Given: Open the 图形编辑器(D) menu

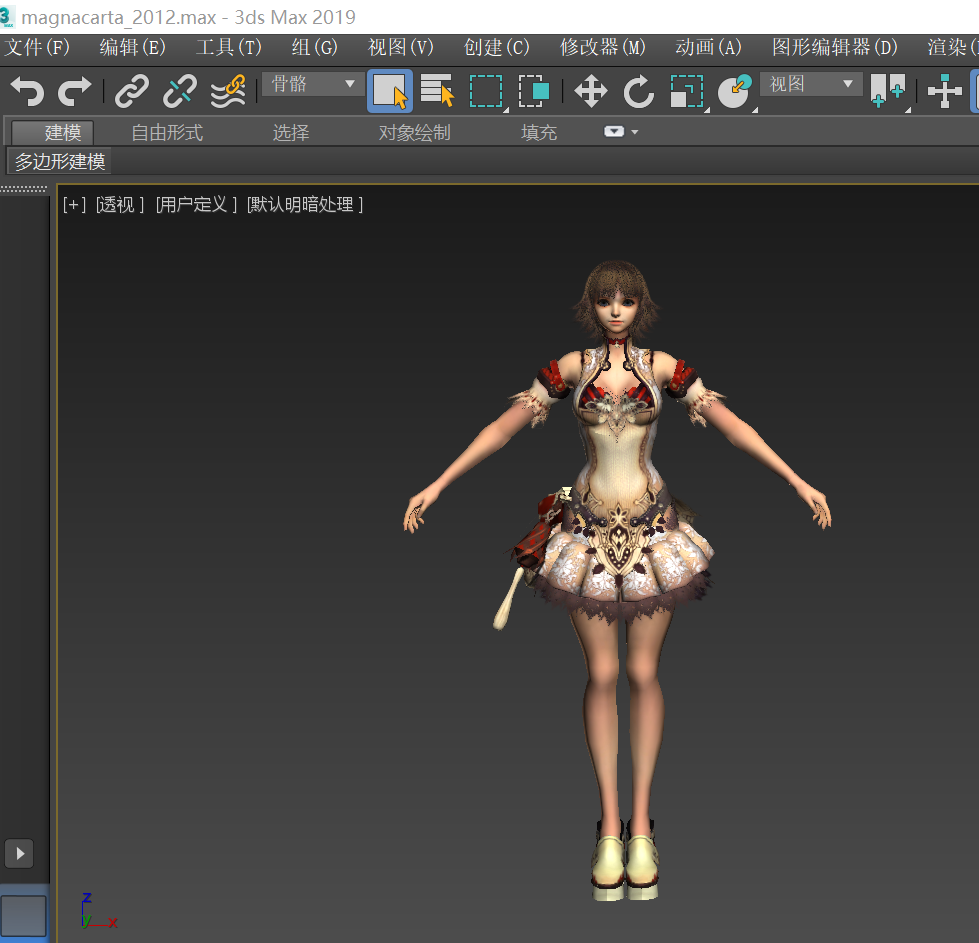Looking at the screenshot, I should click(x=835, y=47).
